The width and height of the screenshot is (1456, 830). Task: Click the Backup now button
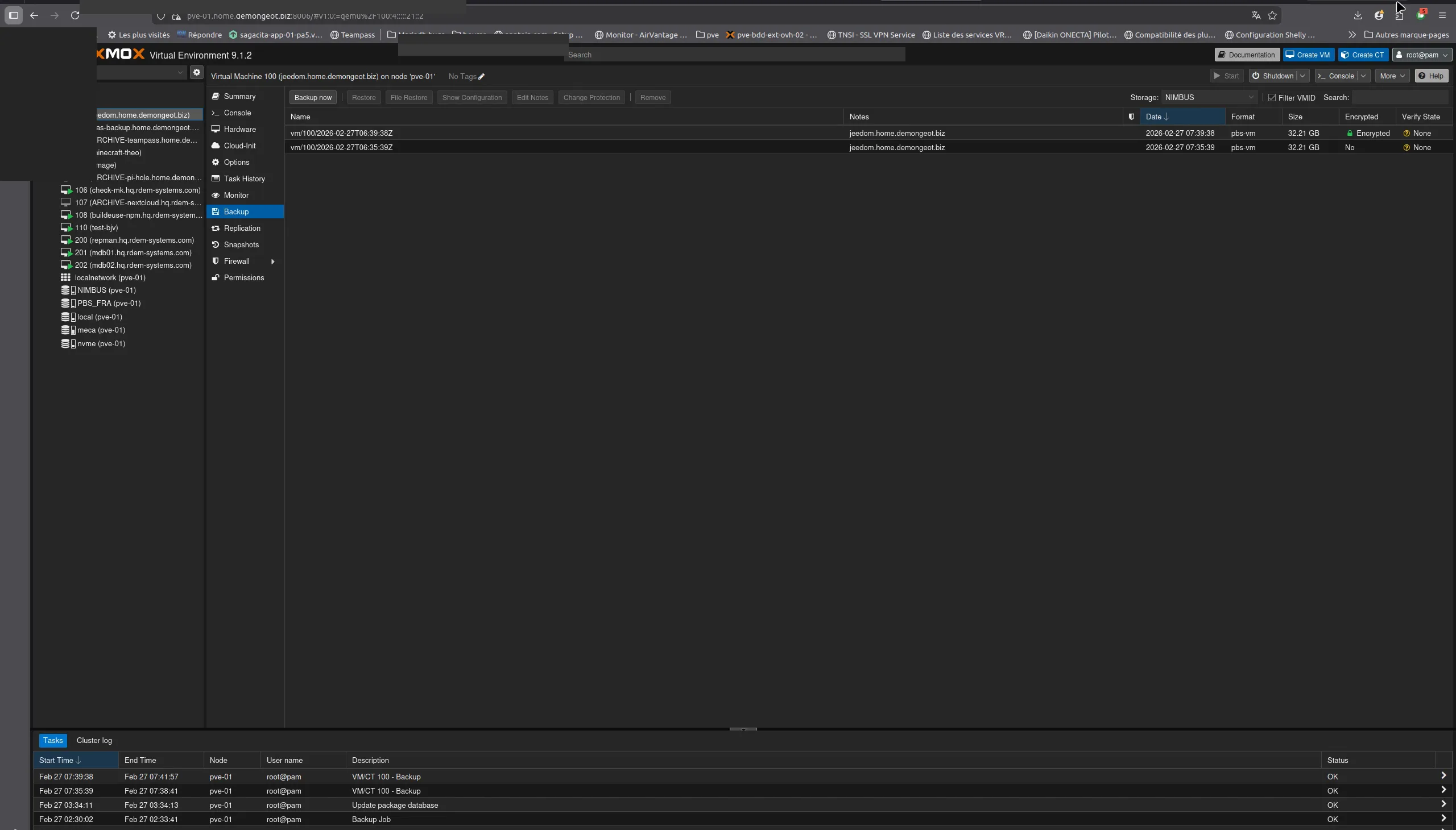point(313,97)
